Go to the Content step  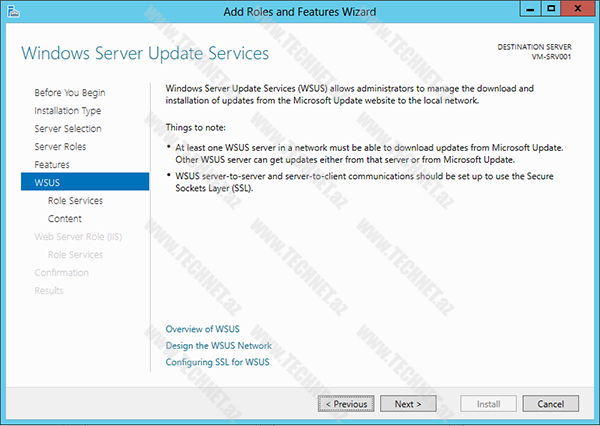[x=64, y=219]
